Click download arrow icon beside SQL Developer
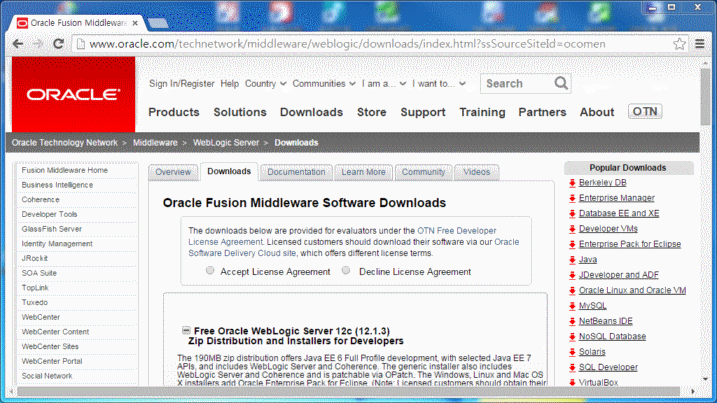 coord(572,367)
